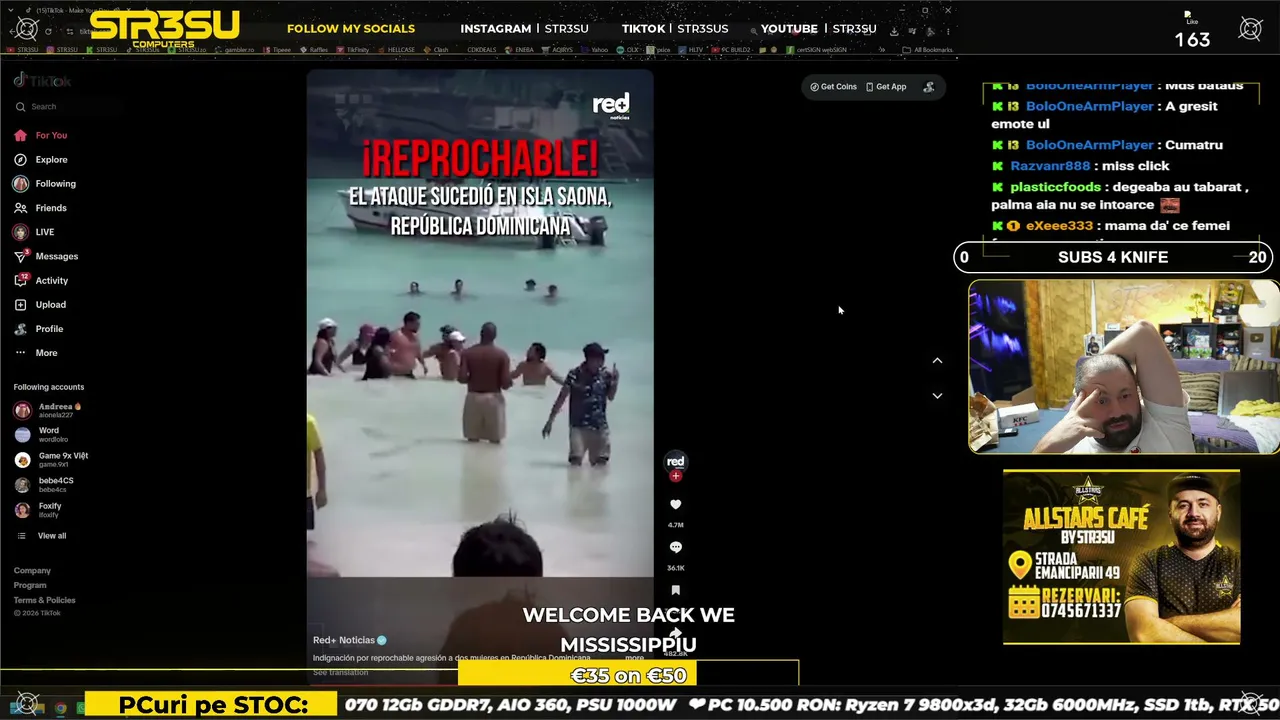Open Messages inbox
The image size is (1280, 720).
pos(45,256)
